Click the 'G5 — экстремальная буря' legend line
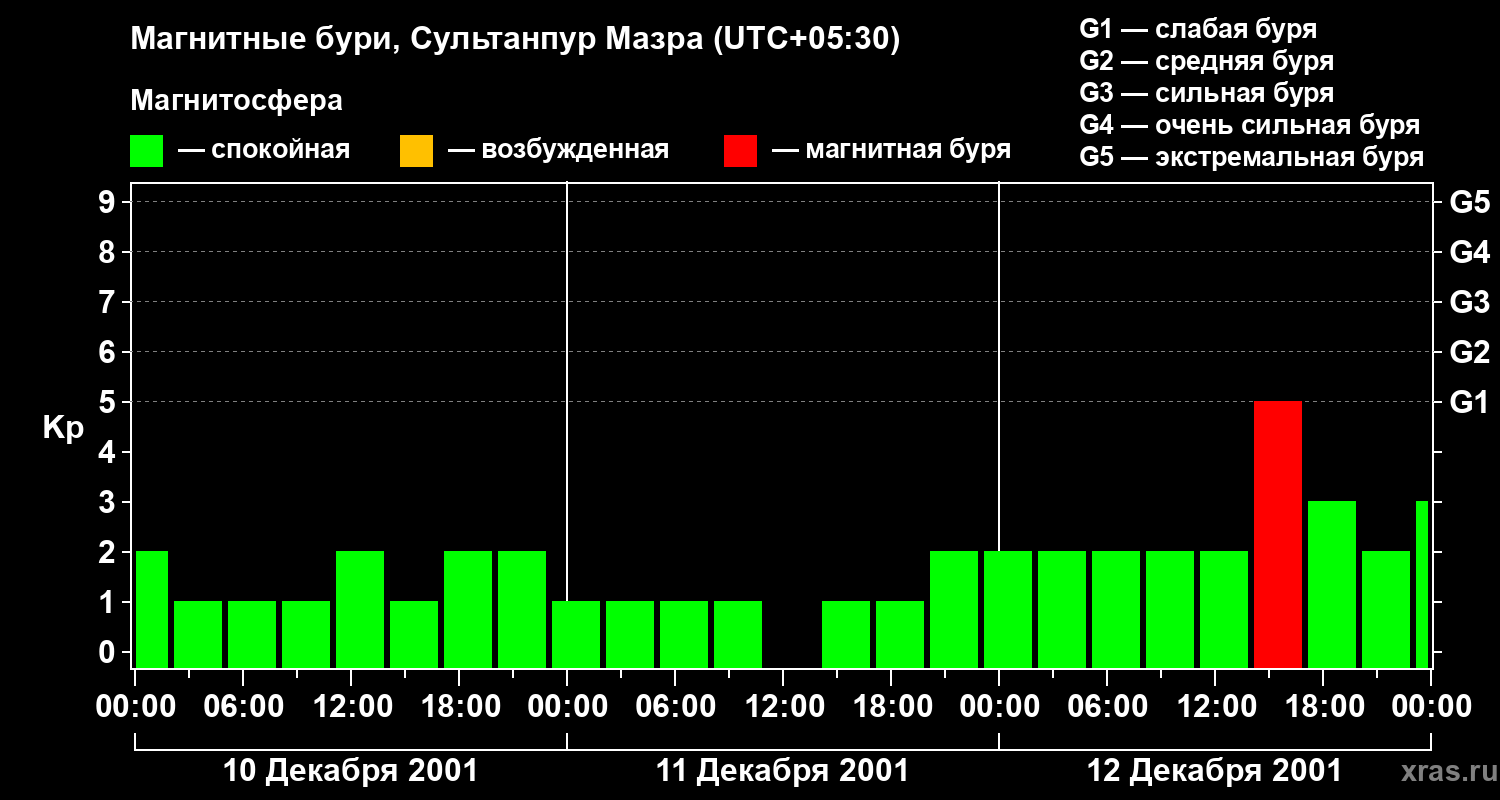The image size is (1500, 800). [x=1252, y=157]
